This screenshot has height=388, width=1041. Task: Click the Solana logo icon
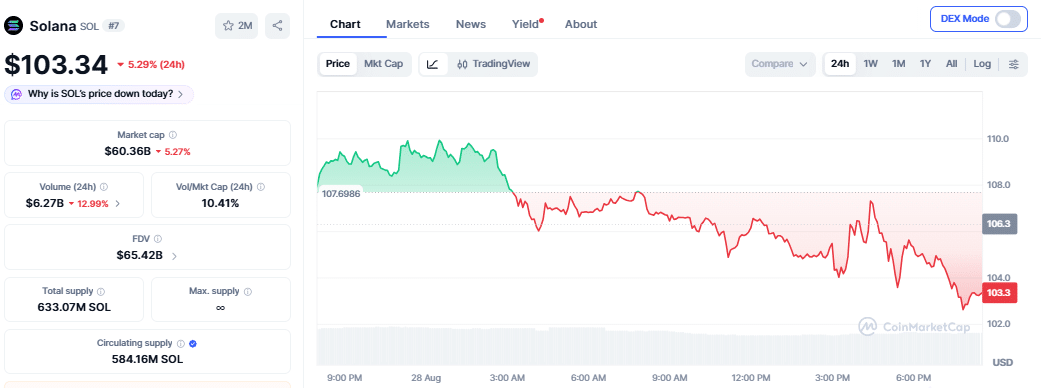tap(14, 26)
